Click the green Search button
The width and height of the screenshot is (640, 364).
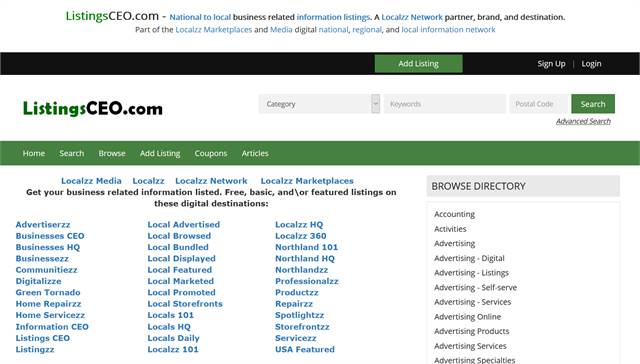[593, 104]
